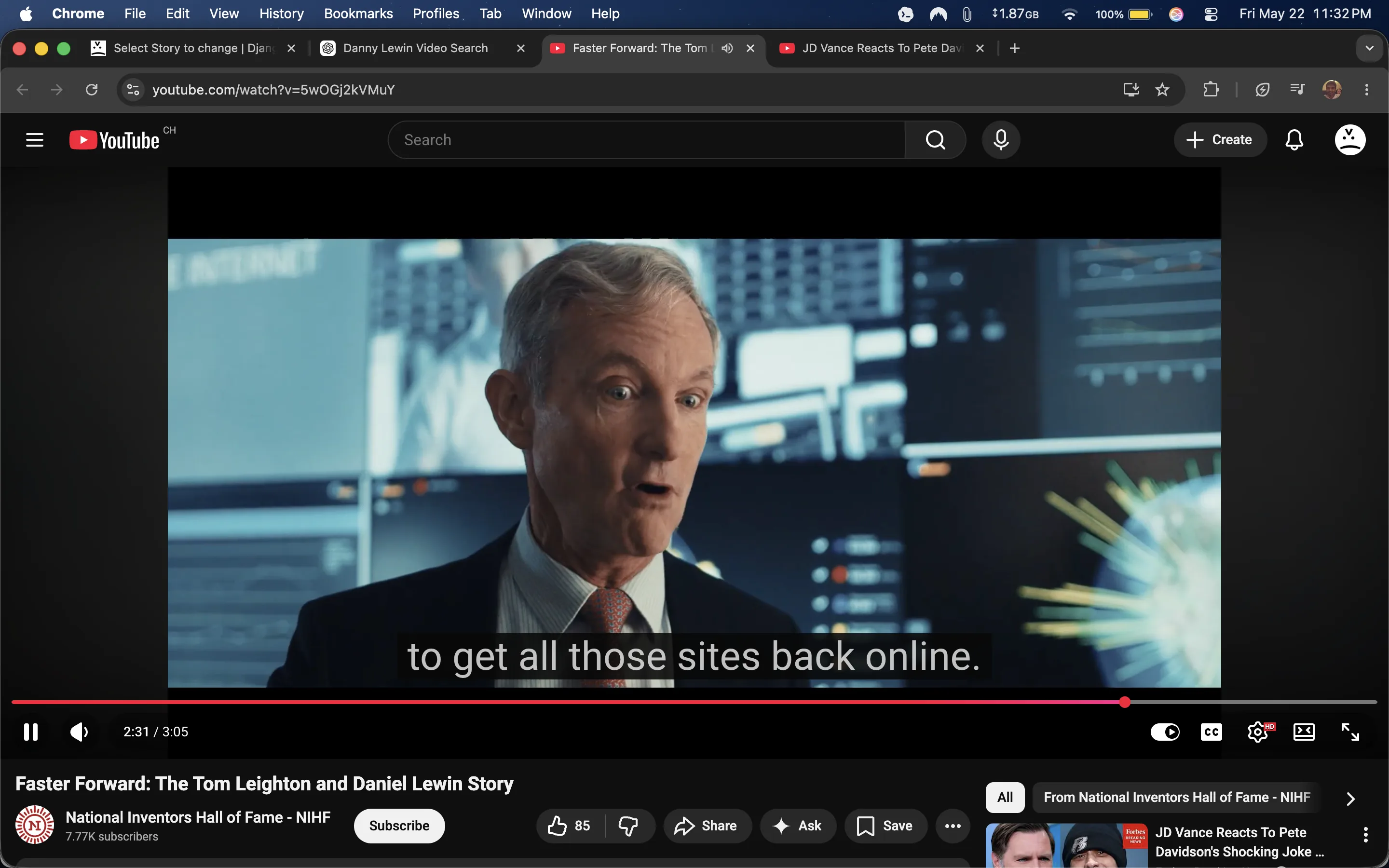Open the YouTube account avatar menu
Screen dimensions: 1389x868
pyautogui.click(x=1349, y=139)
